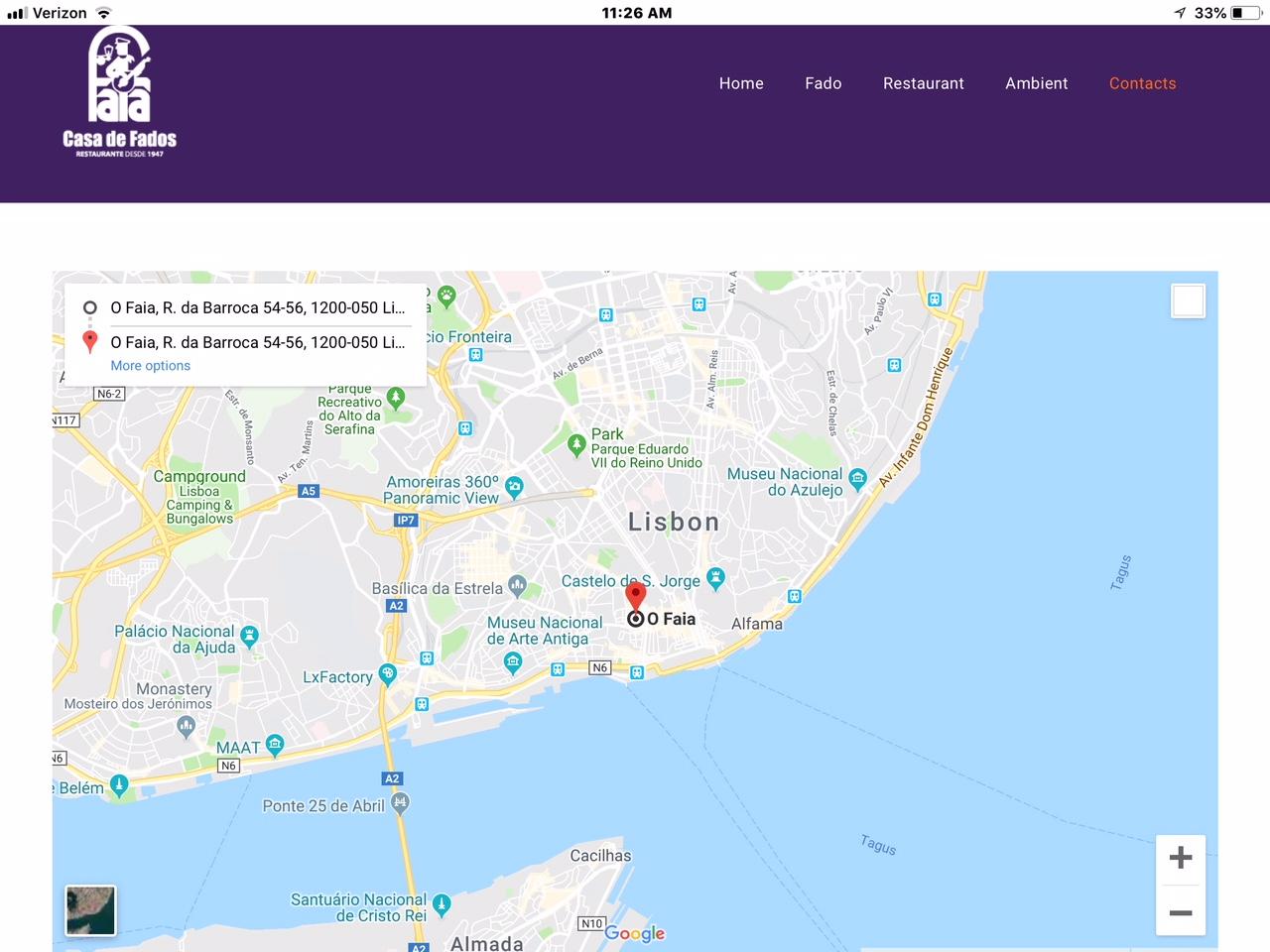The width and height of the screenshot is (1270, 952).
Task: Click the Santuário Nacional de Cristo Rei marker
Action: tap(442, 904)
